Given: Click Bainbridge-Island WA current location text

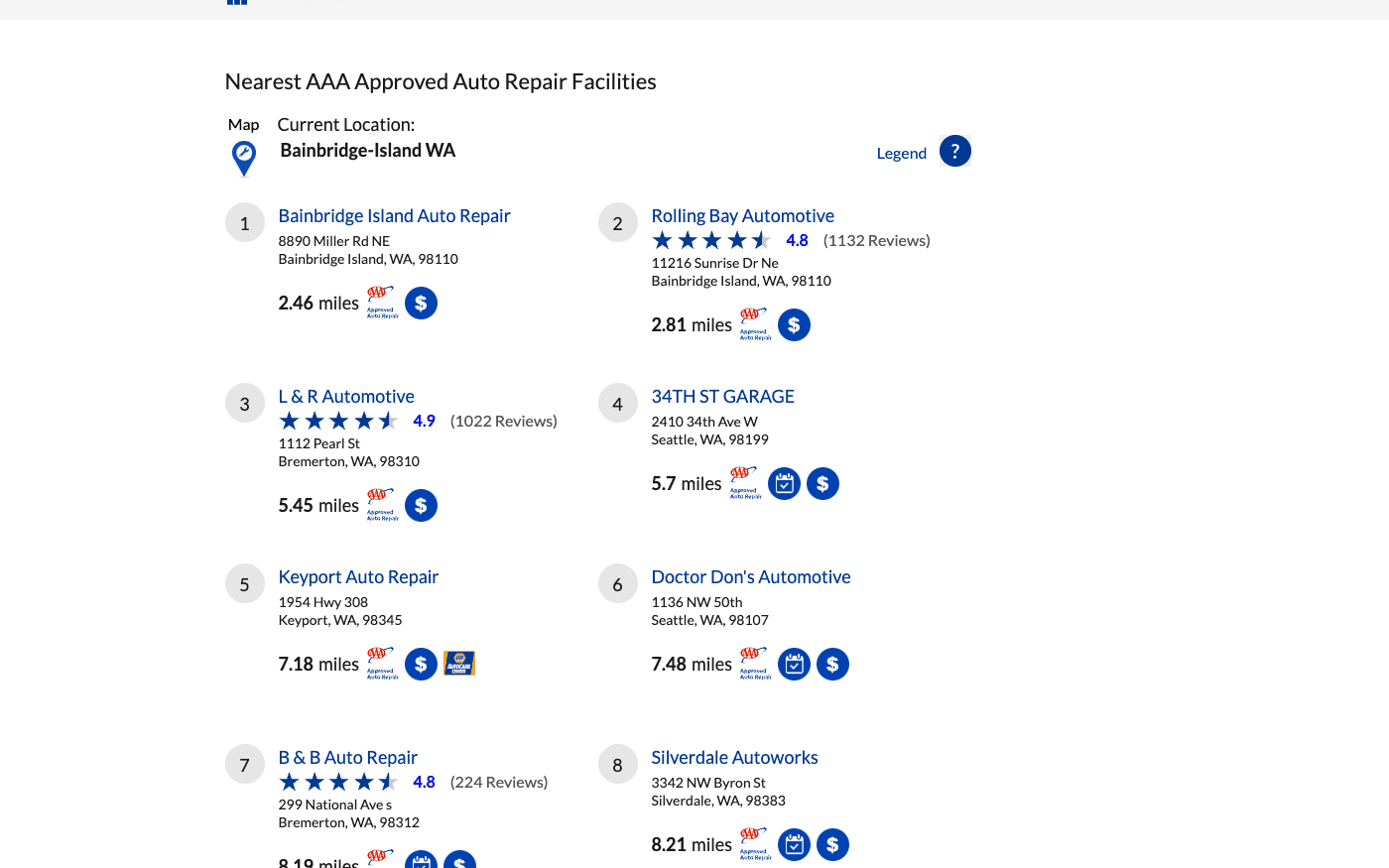Looking at the screenshot, I should pos(367,150).
